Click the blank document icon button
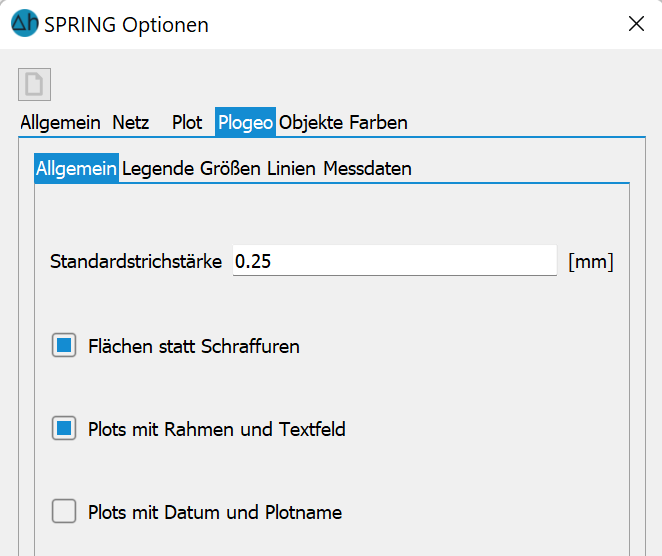Viewport: 662px width, 556px height. (x=34, y=84)
